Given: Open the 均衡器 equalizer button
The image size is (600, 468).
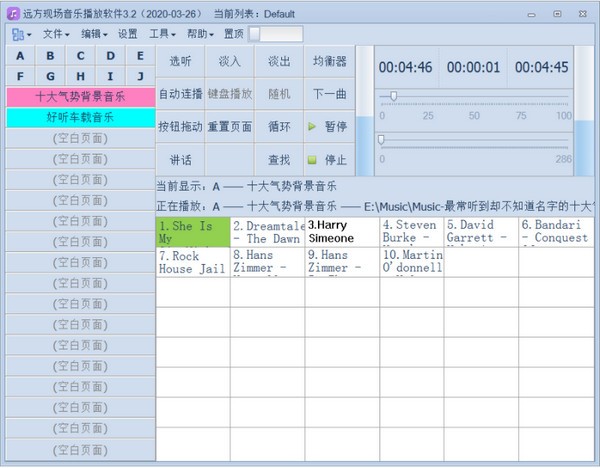Looking at the screenshot, I should pos(329,61).
